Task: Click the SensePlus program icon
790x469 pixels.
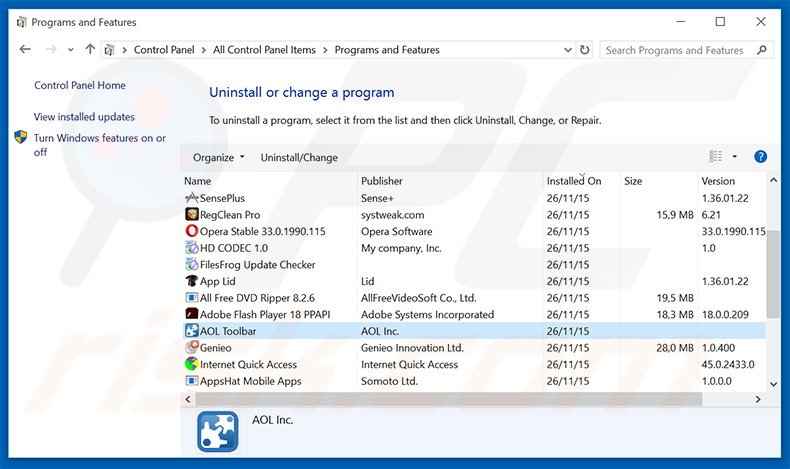Action: click(191, 198)
